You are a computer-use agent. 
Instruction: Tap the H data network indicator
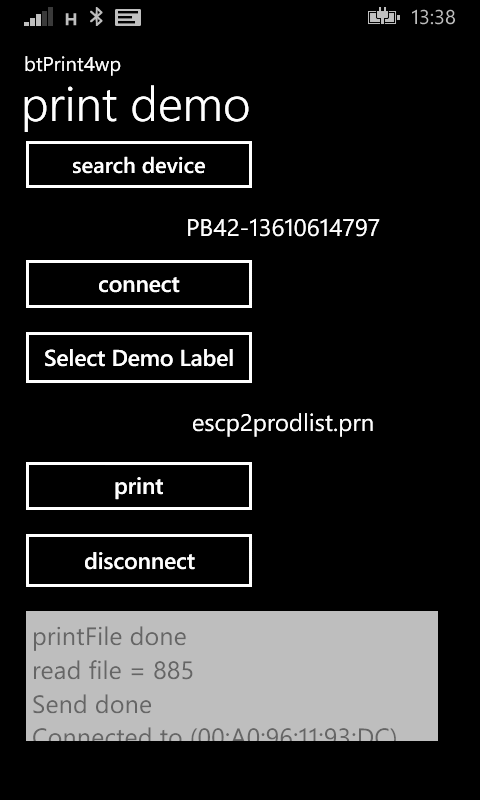(x=71, y=19)
